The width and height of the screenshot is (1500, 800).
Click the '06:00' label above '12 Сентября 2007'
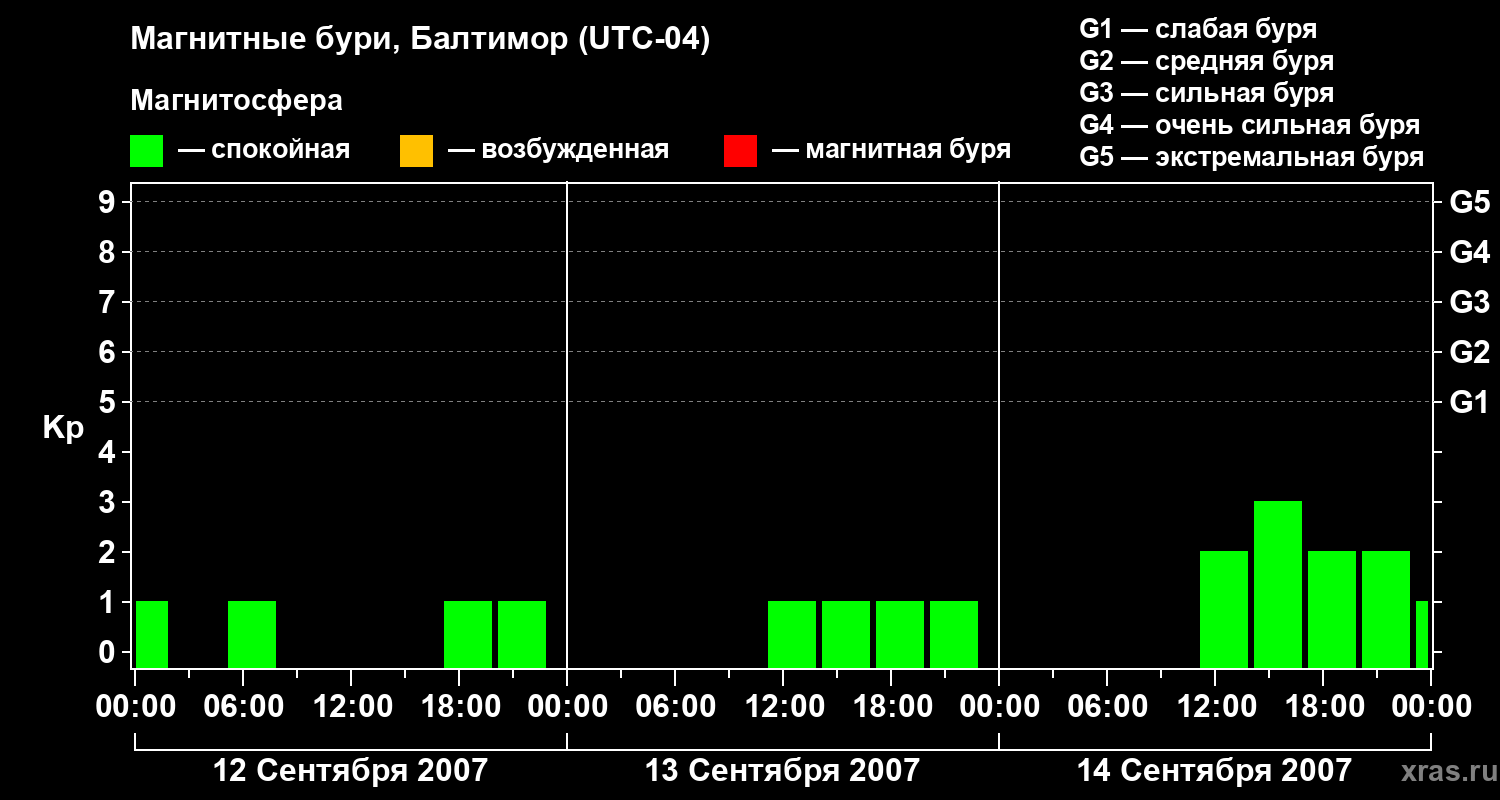243,707
